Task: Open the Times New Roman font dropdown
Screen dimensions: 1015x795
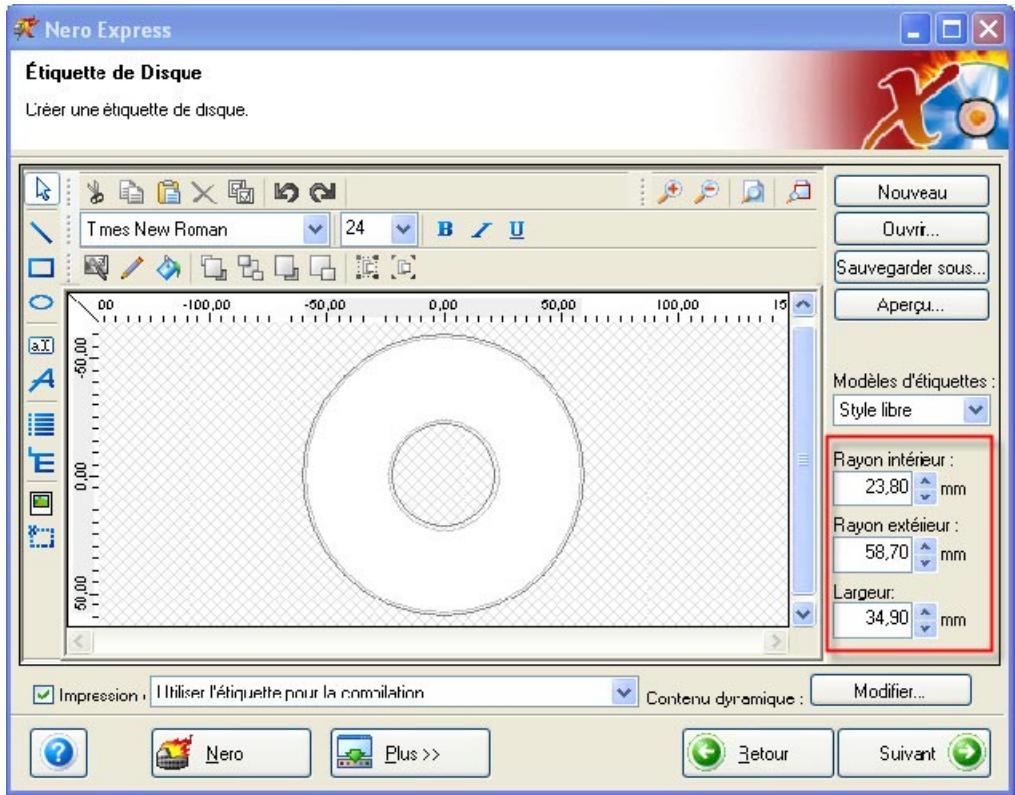Action: (315, 229)
